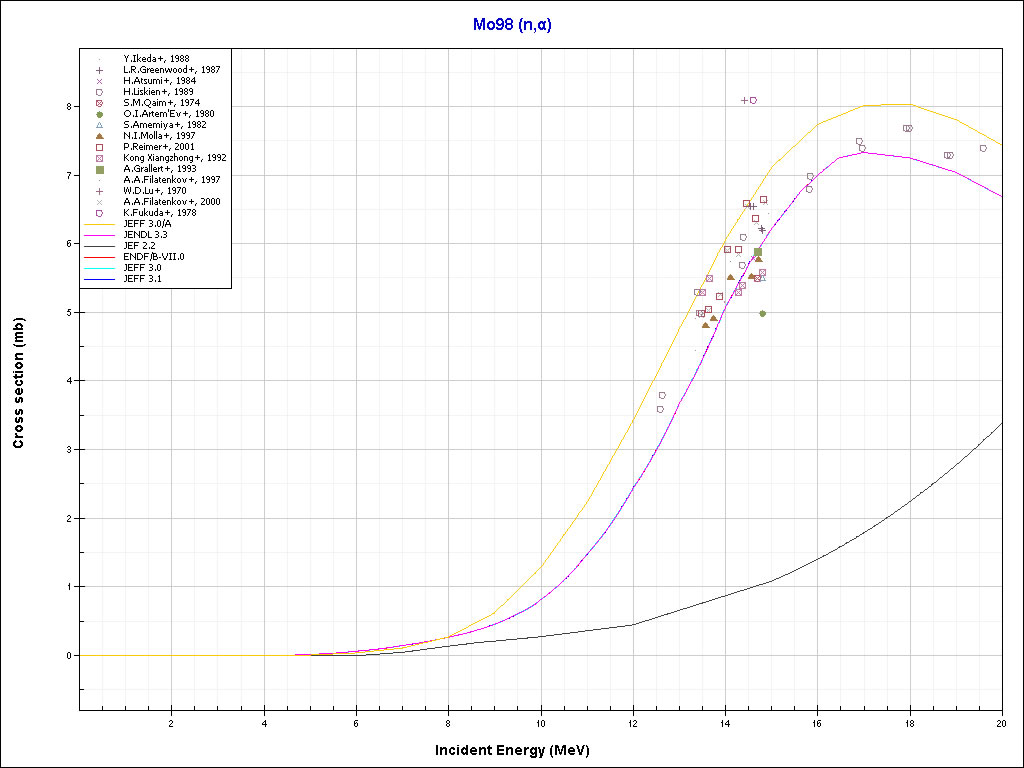This screenshot has width=1024, height=768.
Task: Click the Mo98 (n,α) chart title
Action: pyautogui.click(x=511, y=24)
